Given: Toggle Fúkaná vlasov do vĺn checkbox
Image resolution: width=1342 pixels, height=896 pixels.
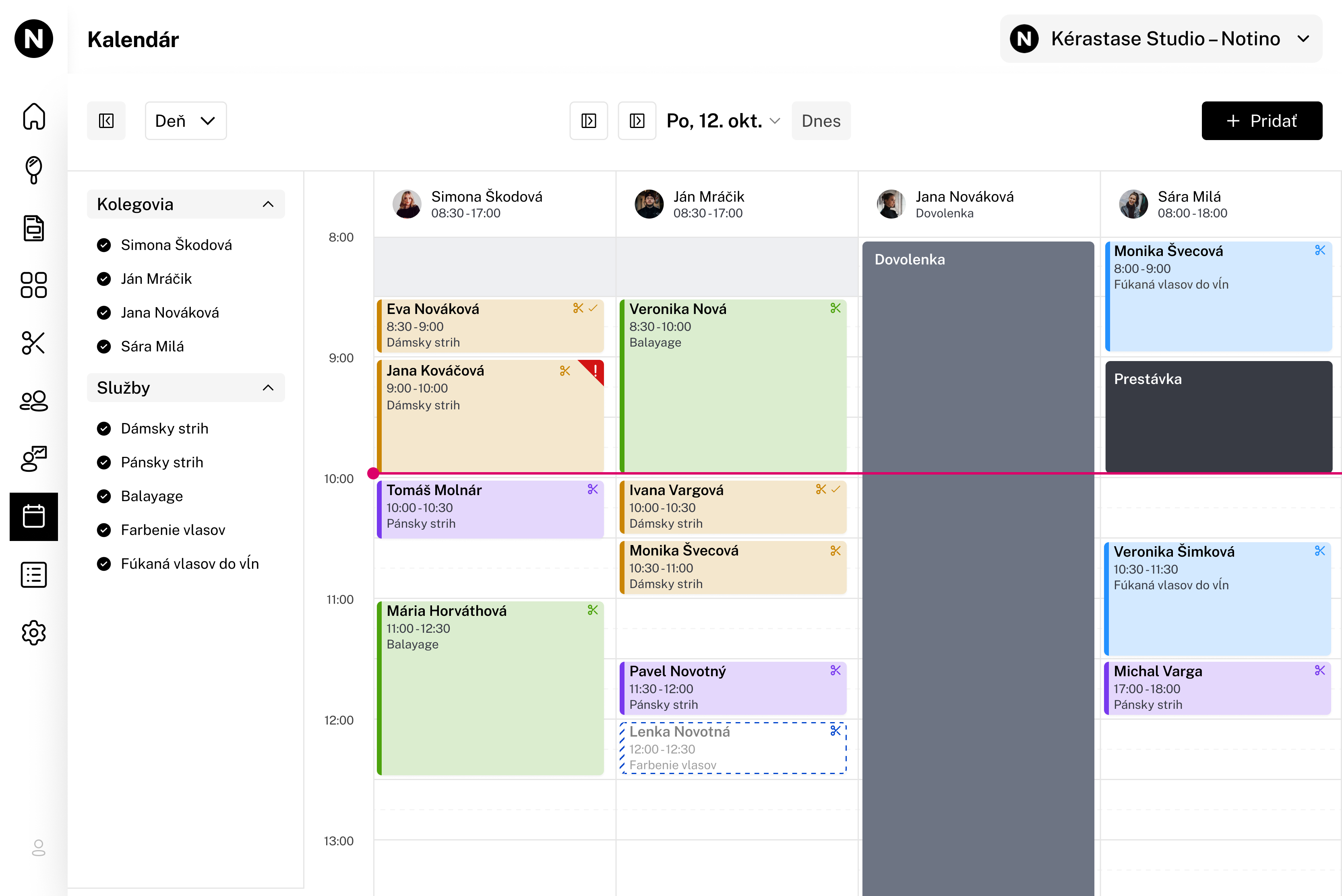Looking at the screenshot, I should tap(104, 564).
